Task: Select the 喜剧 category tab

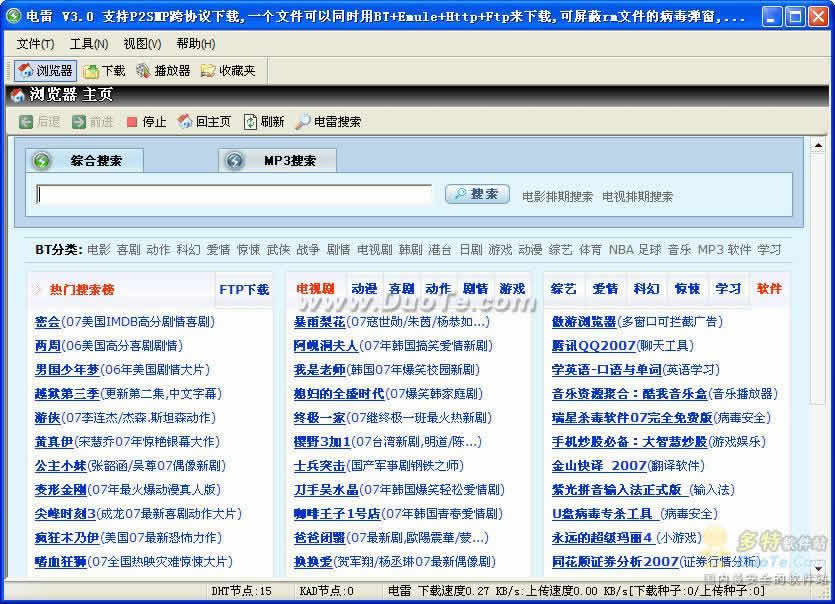Action: click(x=402, y=289)
